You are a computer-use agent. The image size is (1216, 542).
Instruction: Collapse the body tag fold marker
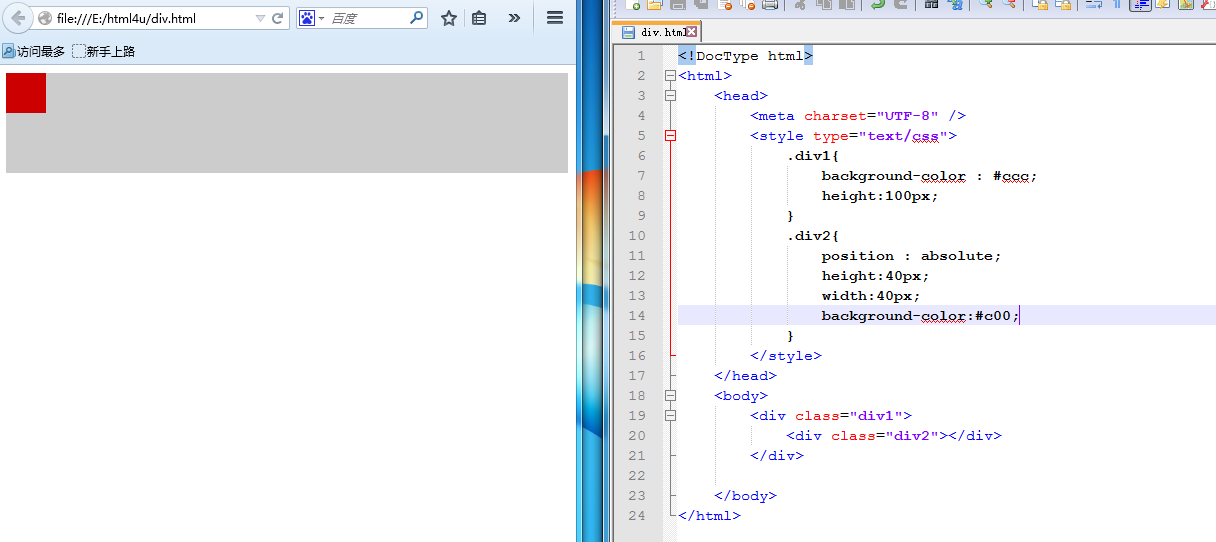coord(670,396)
